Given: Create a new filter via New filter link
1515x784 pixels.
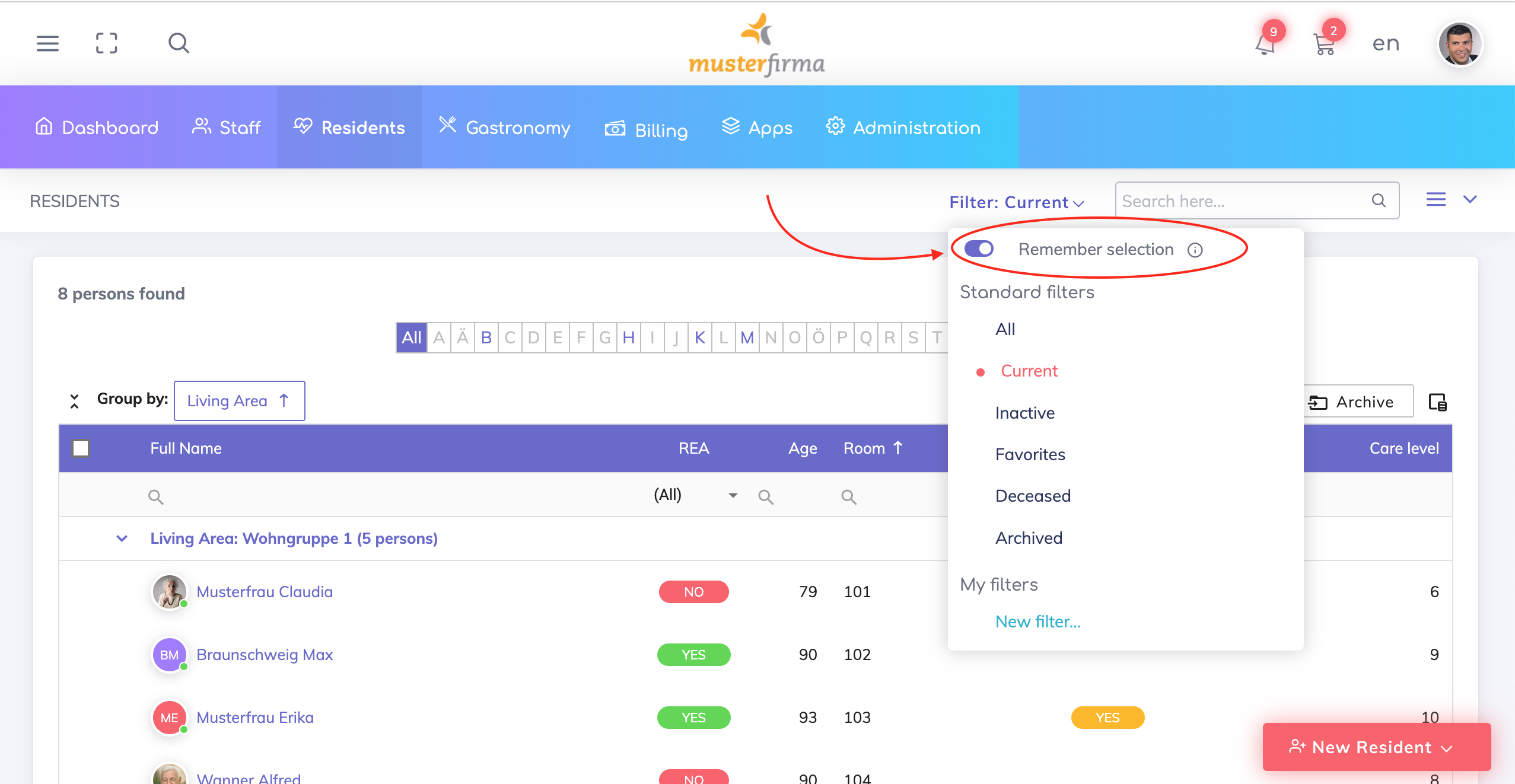Looking at the screenshot, I should coord(1037,622).
